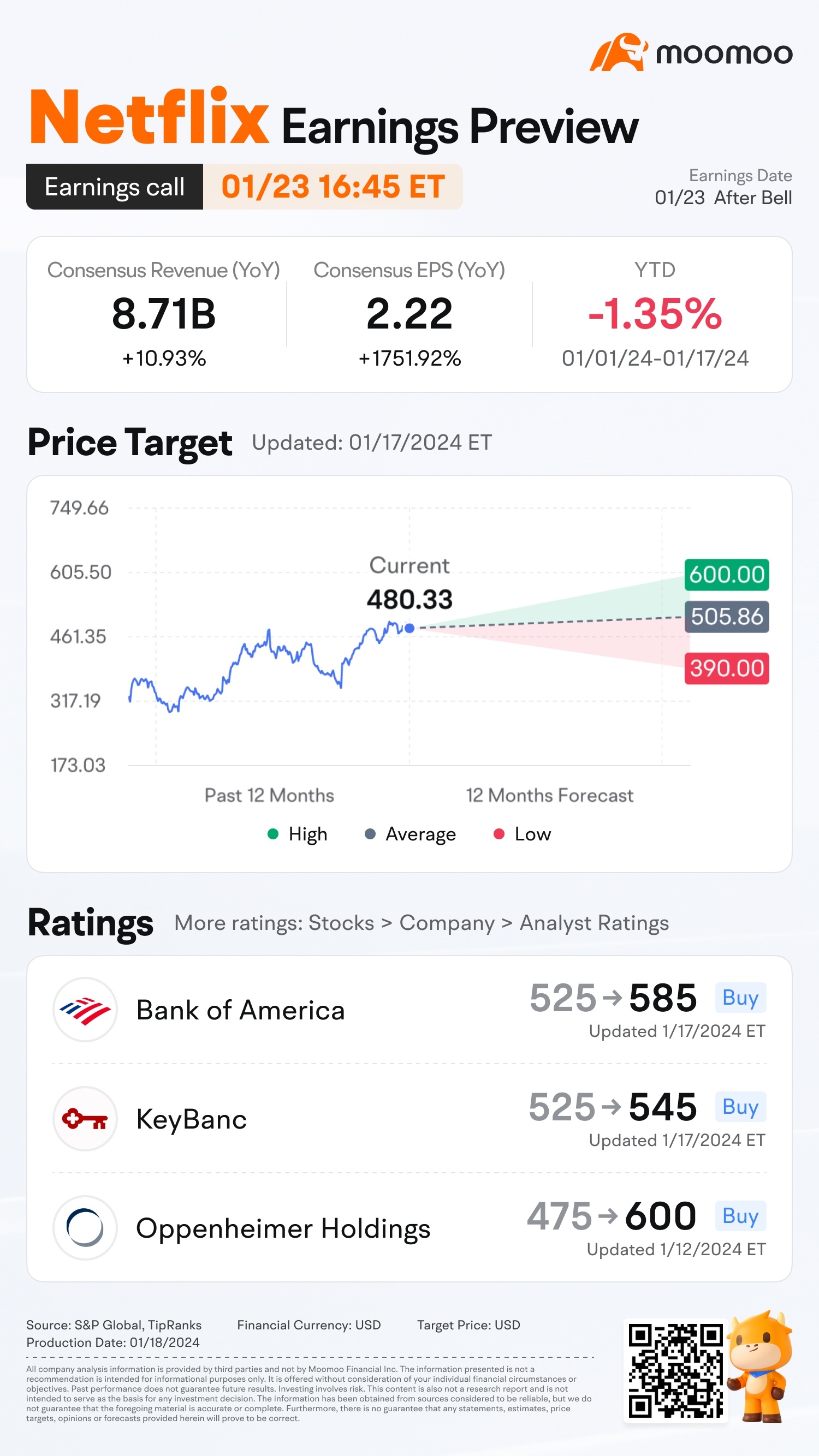Click the gray Average legend dot
This screenshot has height=1456, width=819.
[x=370, y=834]
